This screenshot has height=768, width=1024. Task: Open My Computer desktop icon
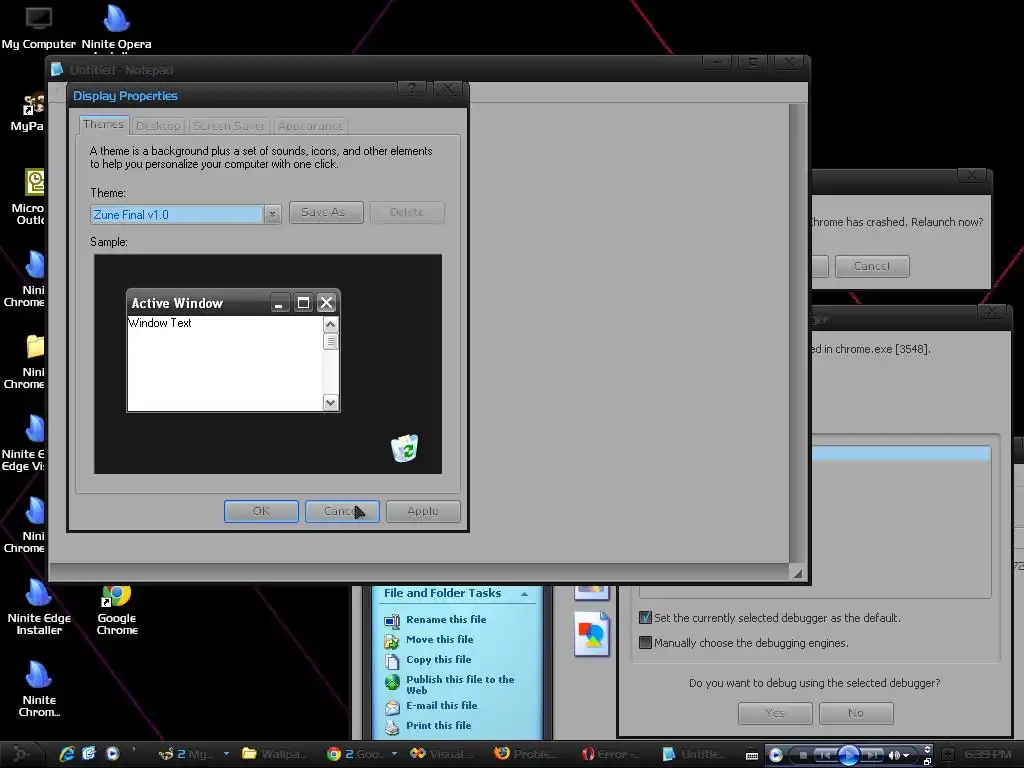coord(39,27)
